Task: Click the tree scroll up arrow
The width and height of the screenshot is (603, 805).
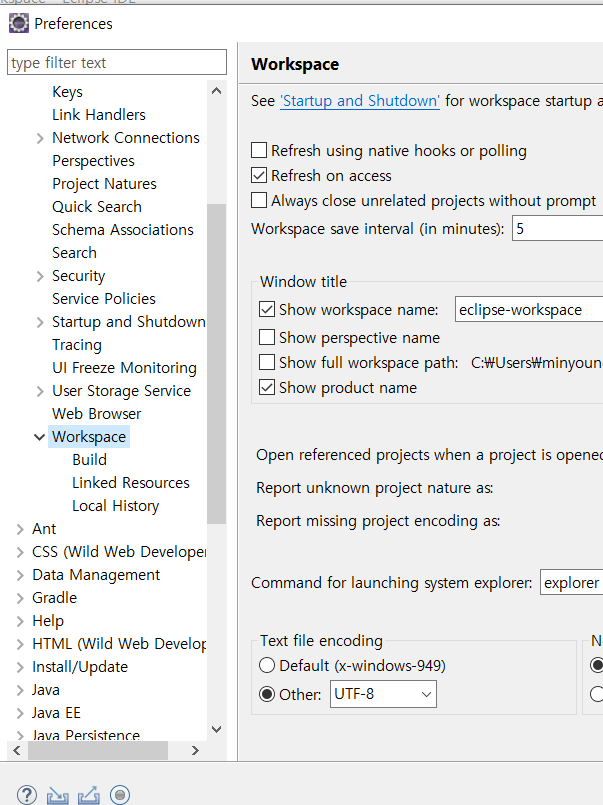Action: click(217, 91)
